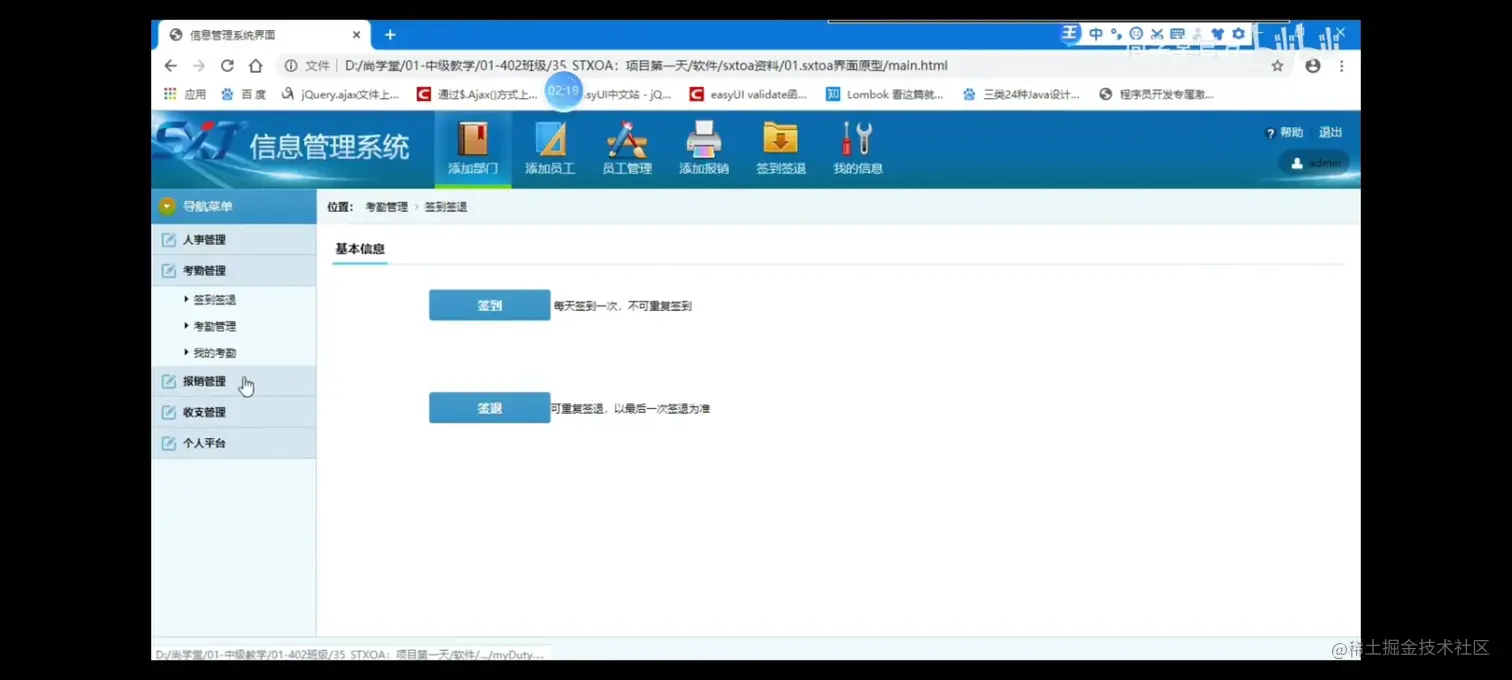Select 我的考勤 in the sidebar submenu
Image resolution: width=1512 pixels, height=680 pixels.
tap(214, 353)
